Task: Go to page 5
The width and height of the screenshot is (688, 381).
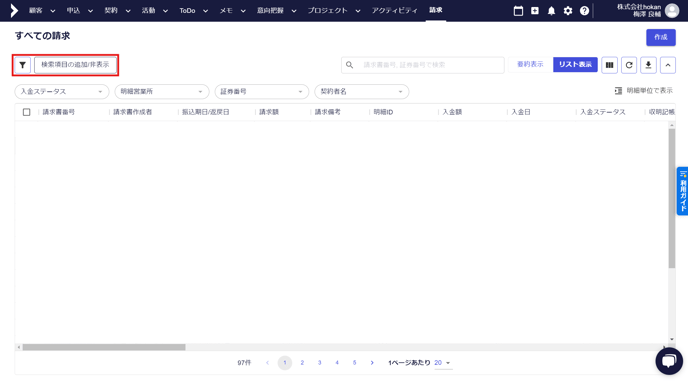Action: point(355,363)
